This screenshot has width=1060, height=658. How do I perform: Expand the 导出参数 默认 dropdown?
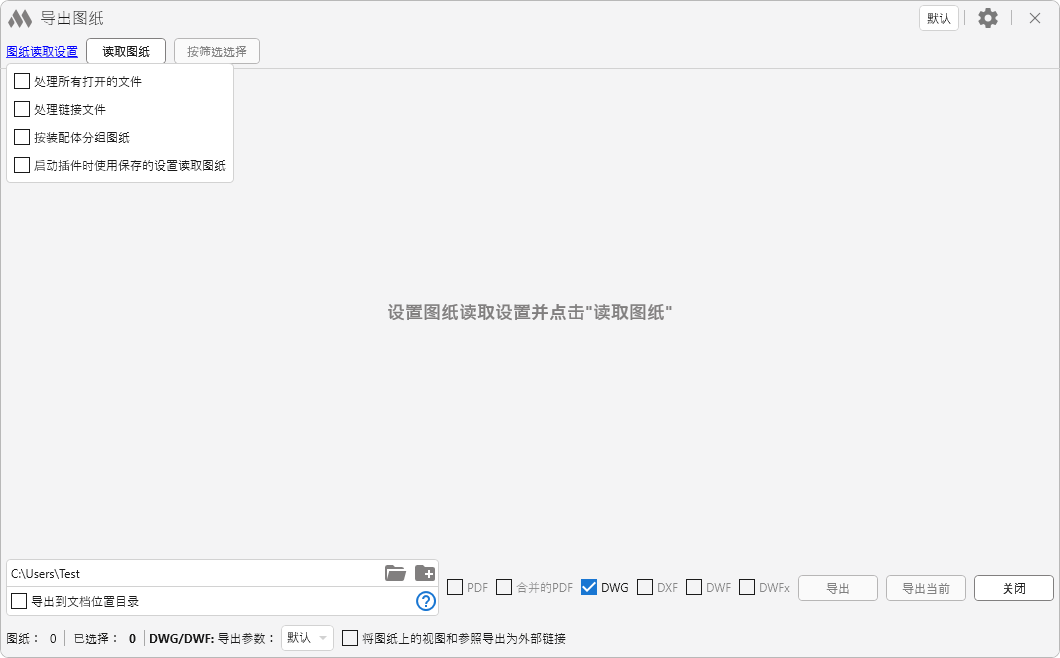pyautogui.click(x=307, y=638)
